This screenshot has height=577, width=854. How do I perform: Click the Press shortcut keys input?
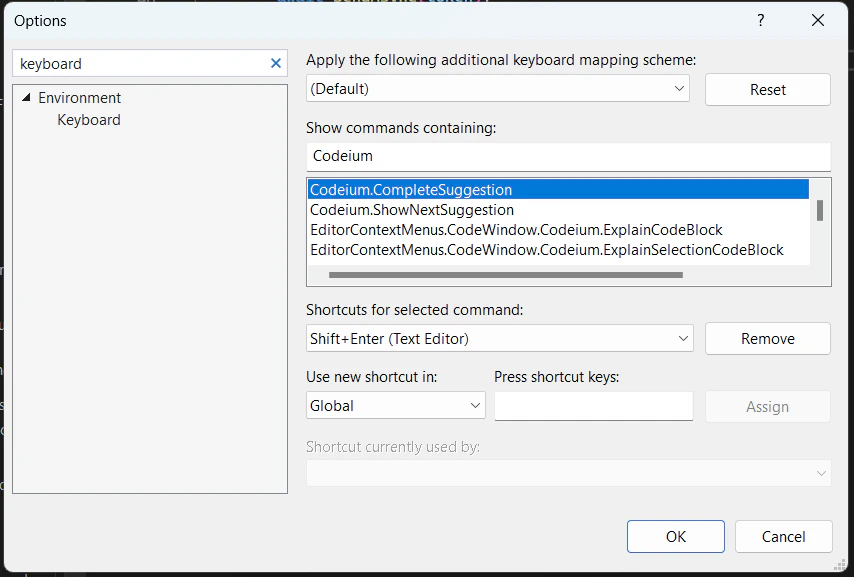tap(593, 406)
